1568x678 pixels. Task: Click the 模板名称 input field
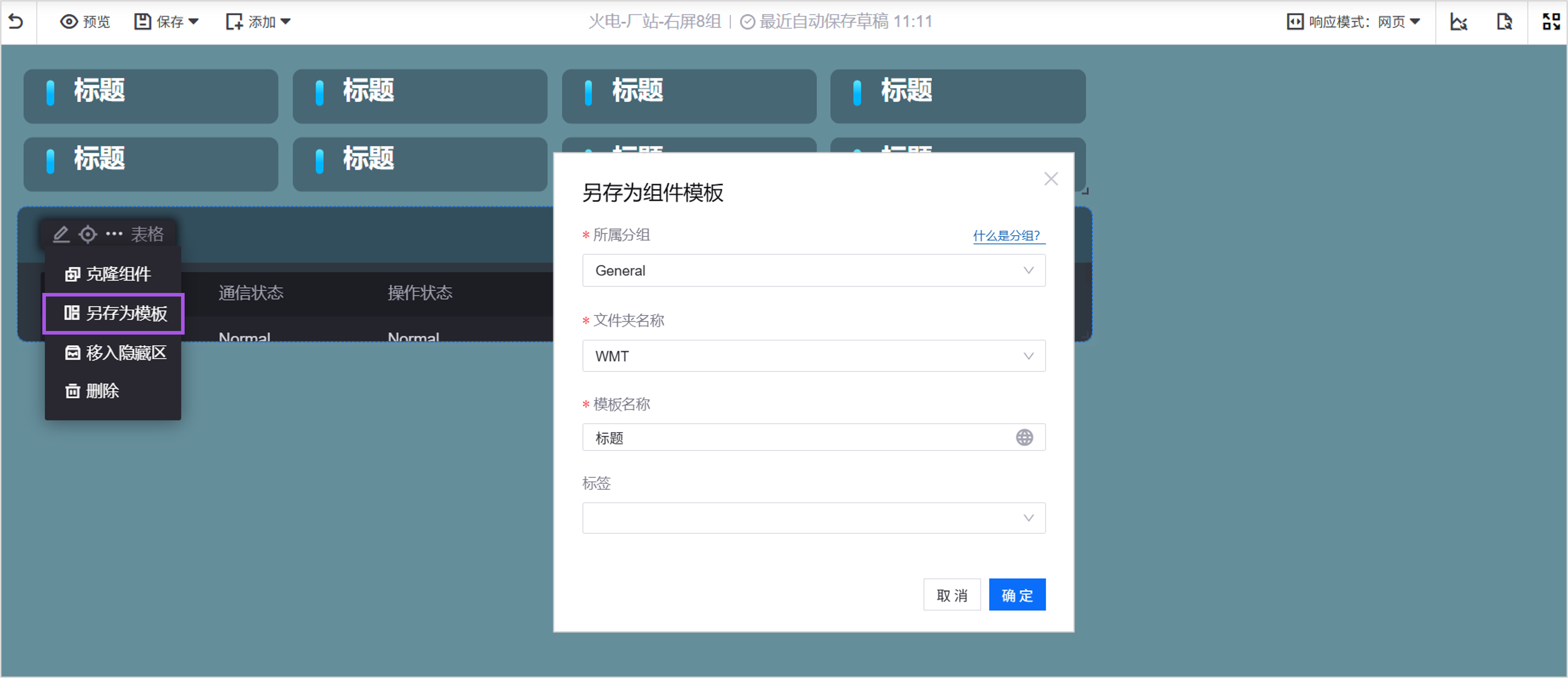click(814, 438)
